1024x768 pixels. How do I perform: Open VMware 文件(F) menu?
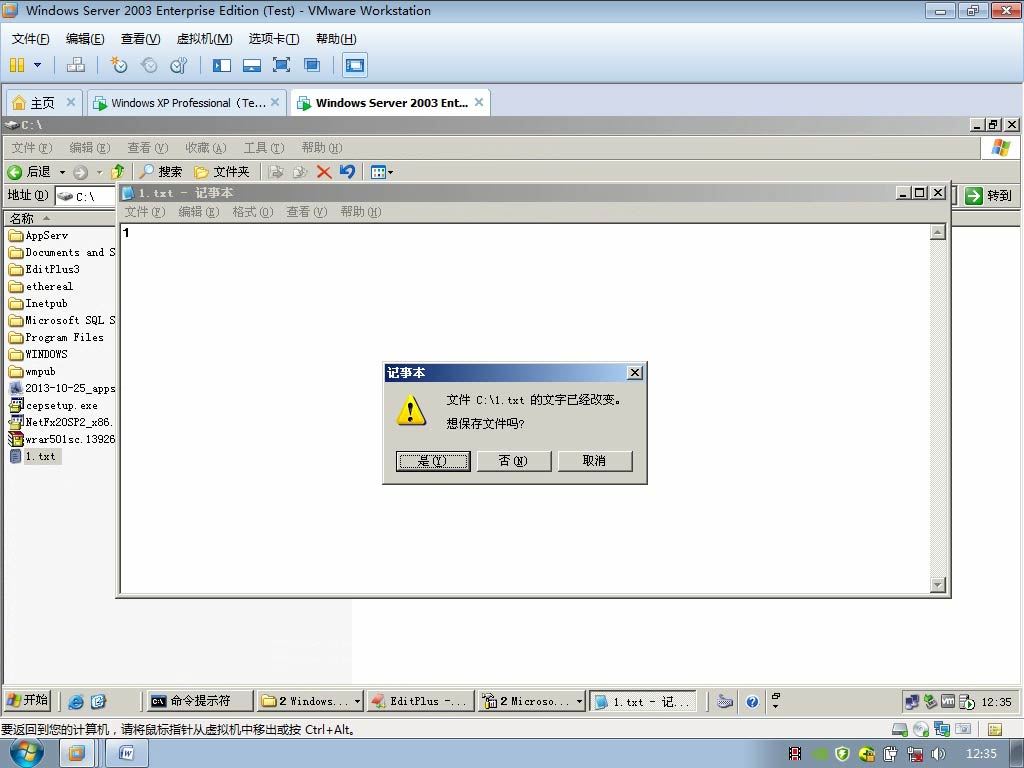30,39
